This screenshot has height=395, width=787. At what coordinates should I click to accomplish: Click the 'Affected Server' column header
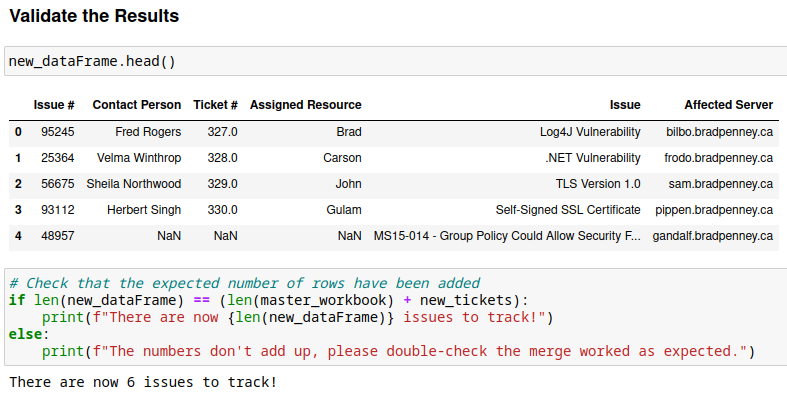click(728, 105)
